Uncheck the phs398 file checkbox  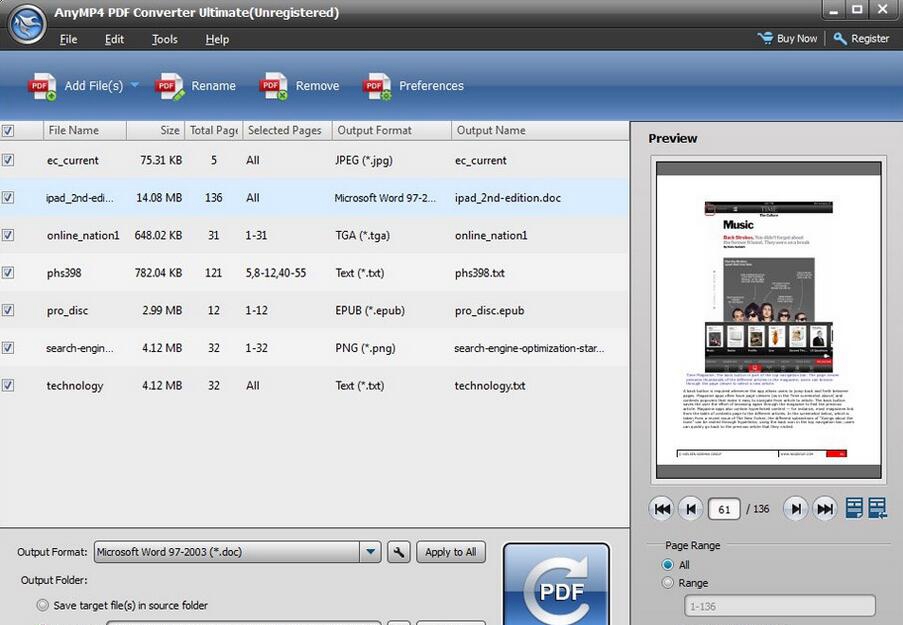7,272
